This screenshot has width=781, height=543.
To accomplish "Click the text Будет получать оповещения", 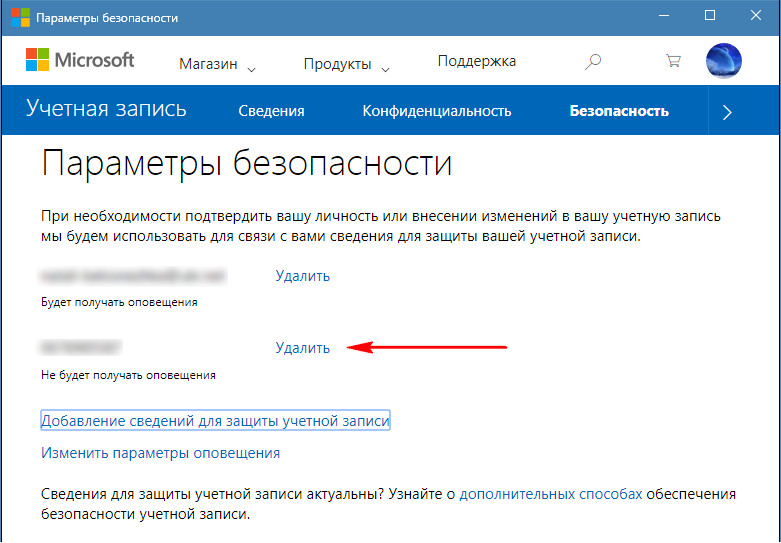I will pyautogui.click(x=119, y=302).
